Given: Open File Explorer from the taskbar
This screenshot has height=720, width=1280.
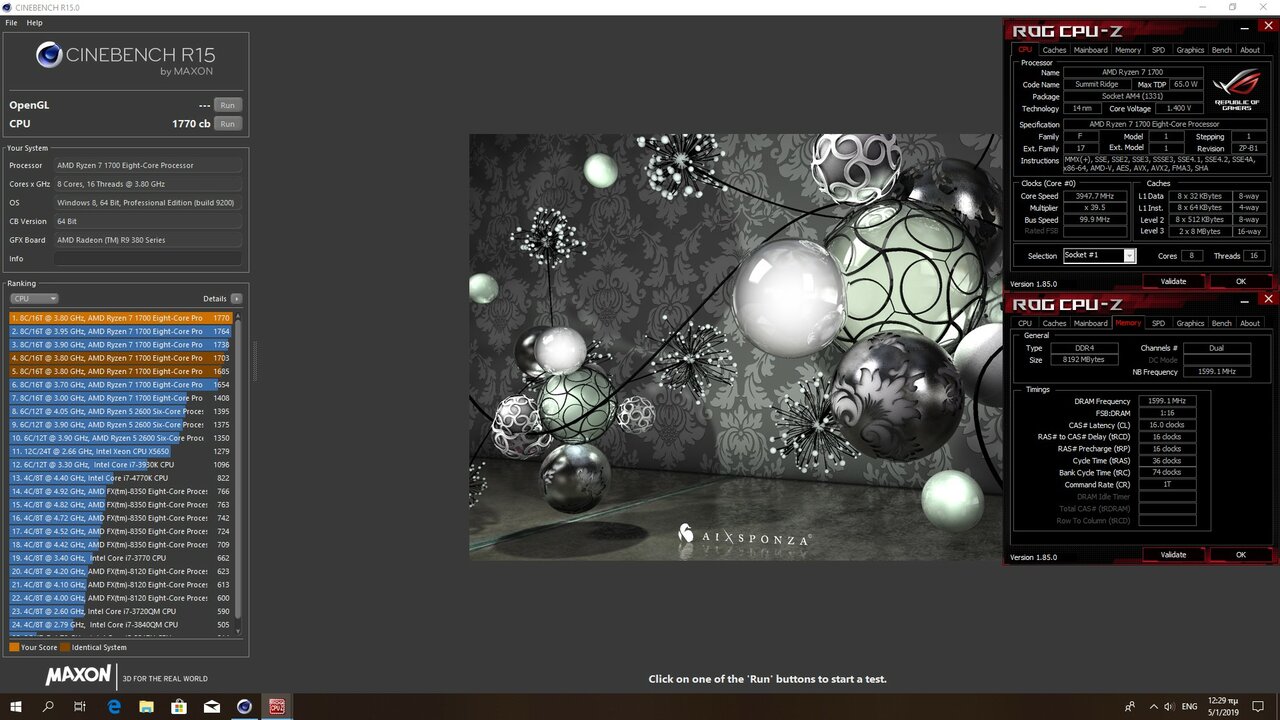Looking at the screenshot, I should point(147,706).
